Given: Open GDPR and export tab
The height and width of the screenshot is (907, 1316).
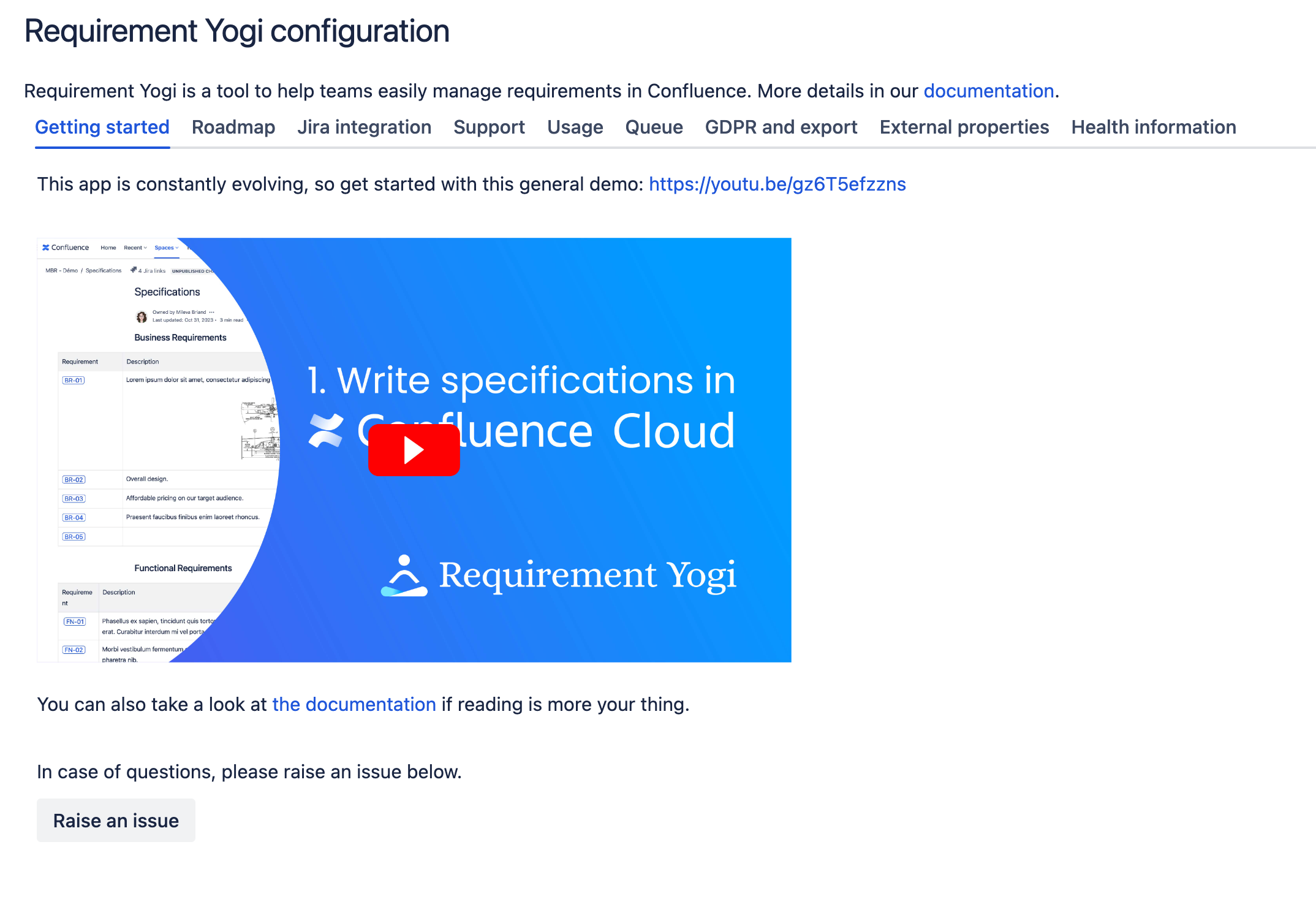Looking at the screenshot, I should tap(781, 127).
